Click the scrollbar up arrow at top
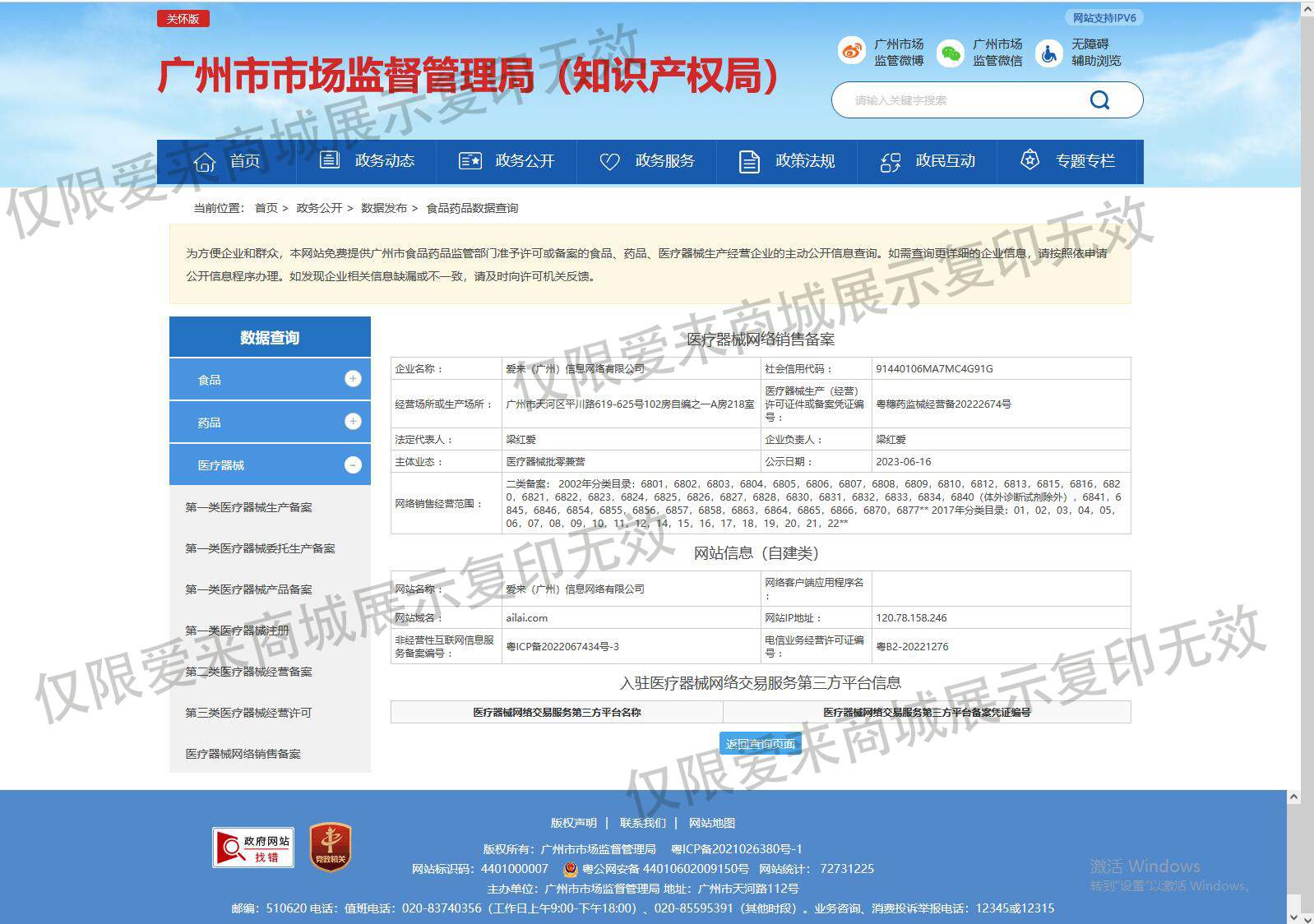Screen dimensions: 1314x924 1307,8
